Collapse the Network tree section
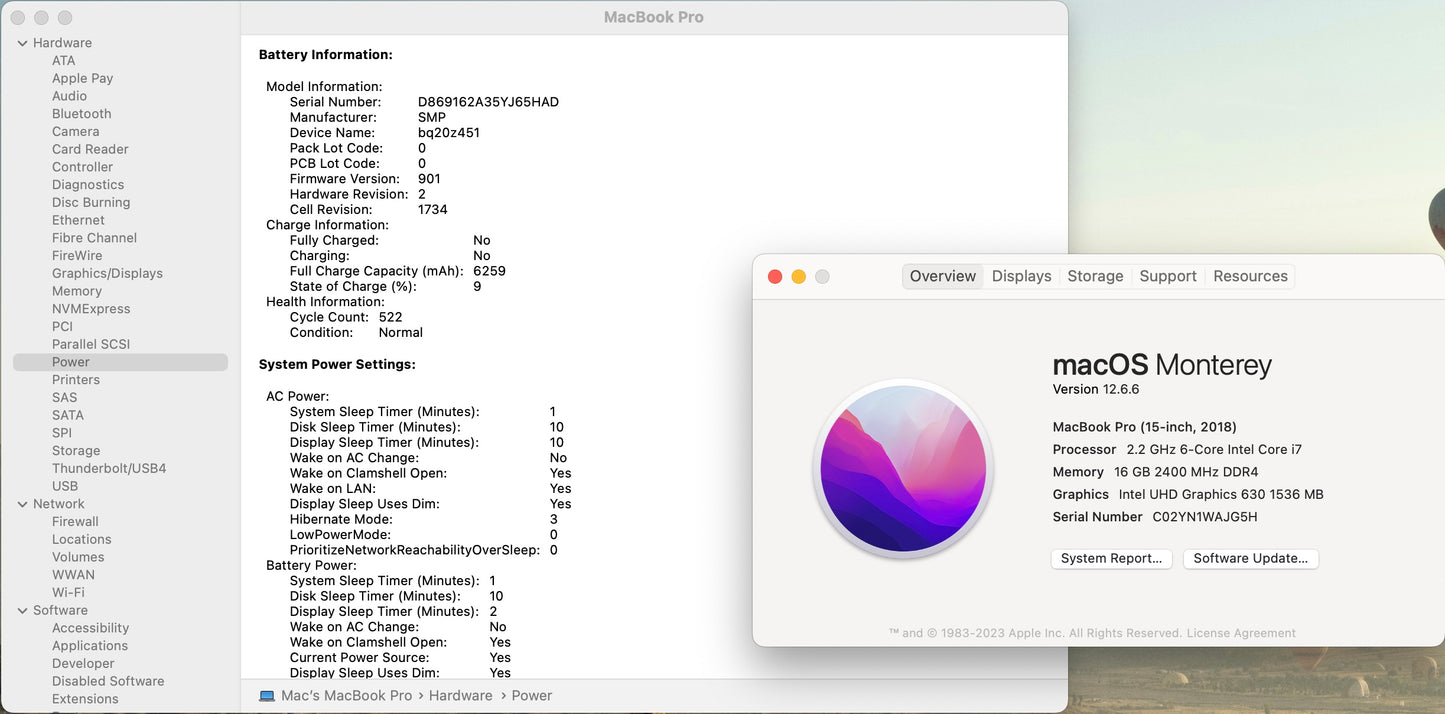This screenshot has height=714, width=1445. [x=22, y=504]
